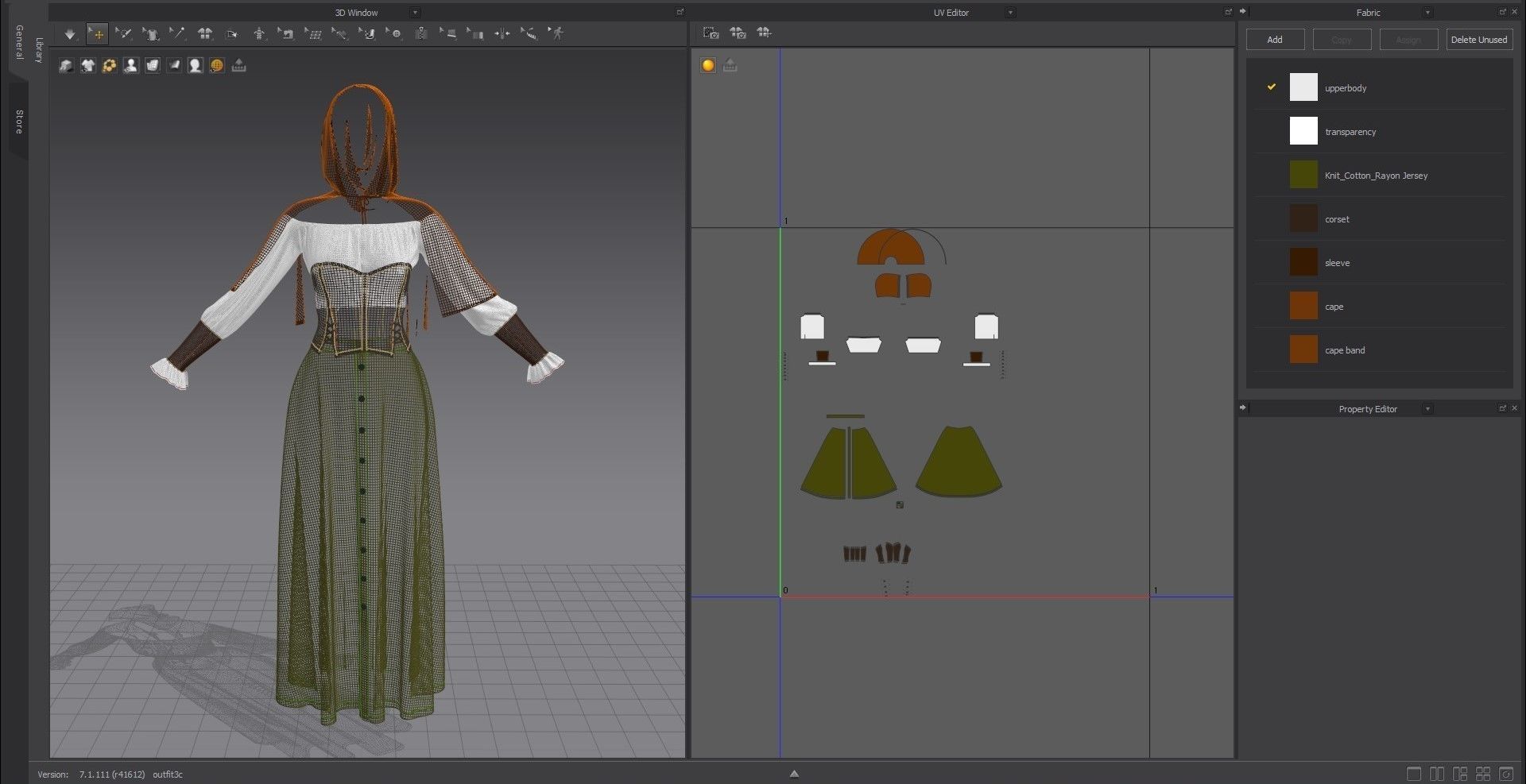Screen dimensions: 1526x784
Task: Click the show arrangement points avatar icon
Action: point(259,33)
